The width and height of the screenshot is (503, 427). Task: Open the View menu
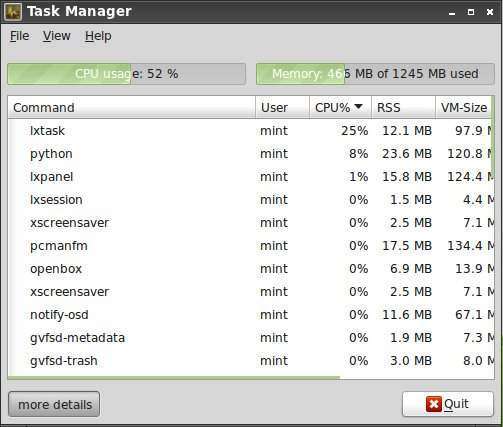point(56,36)
